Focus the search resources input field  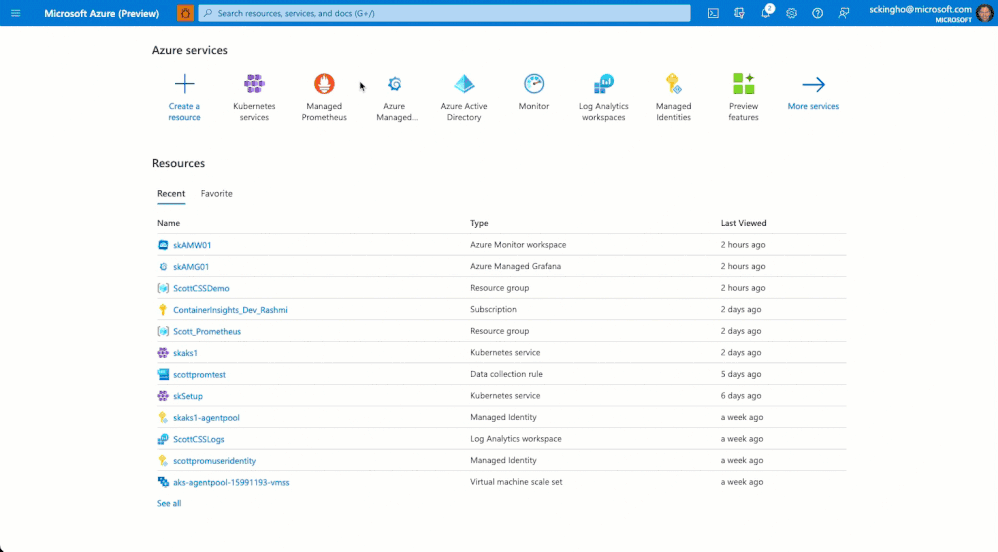tap(444, 13)
